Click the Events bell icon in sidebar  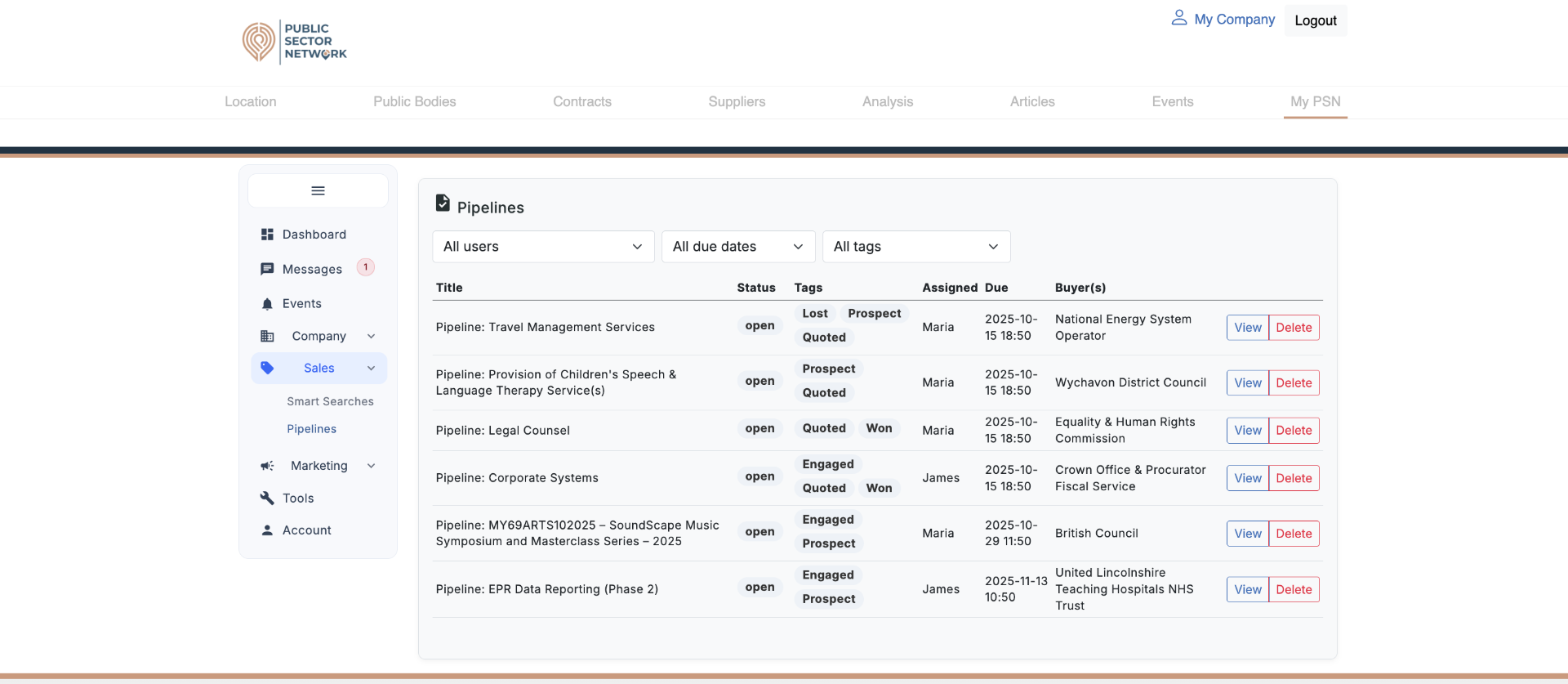pos(267,304)
